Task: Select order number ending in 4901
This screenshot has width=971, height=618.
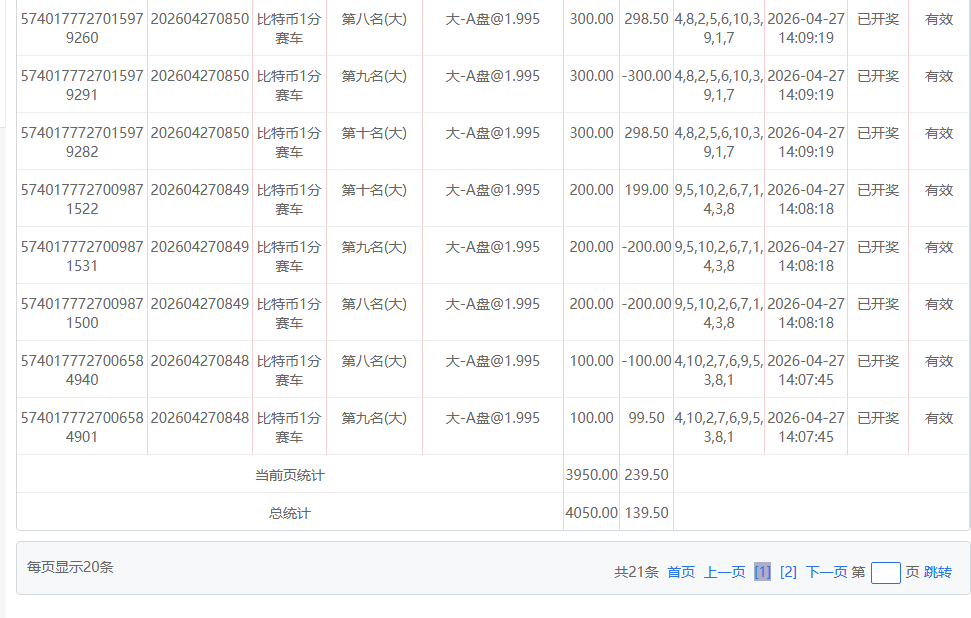Action: pos(82,427)
